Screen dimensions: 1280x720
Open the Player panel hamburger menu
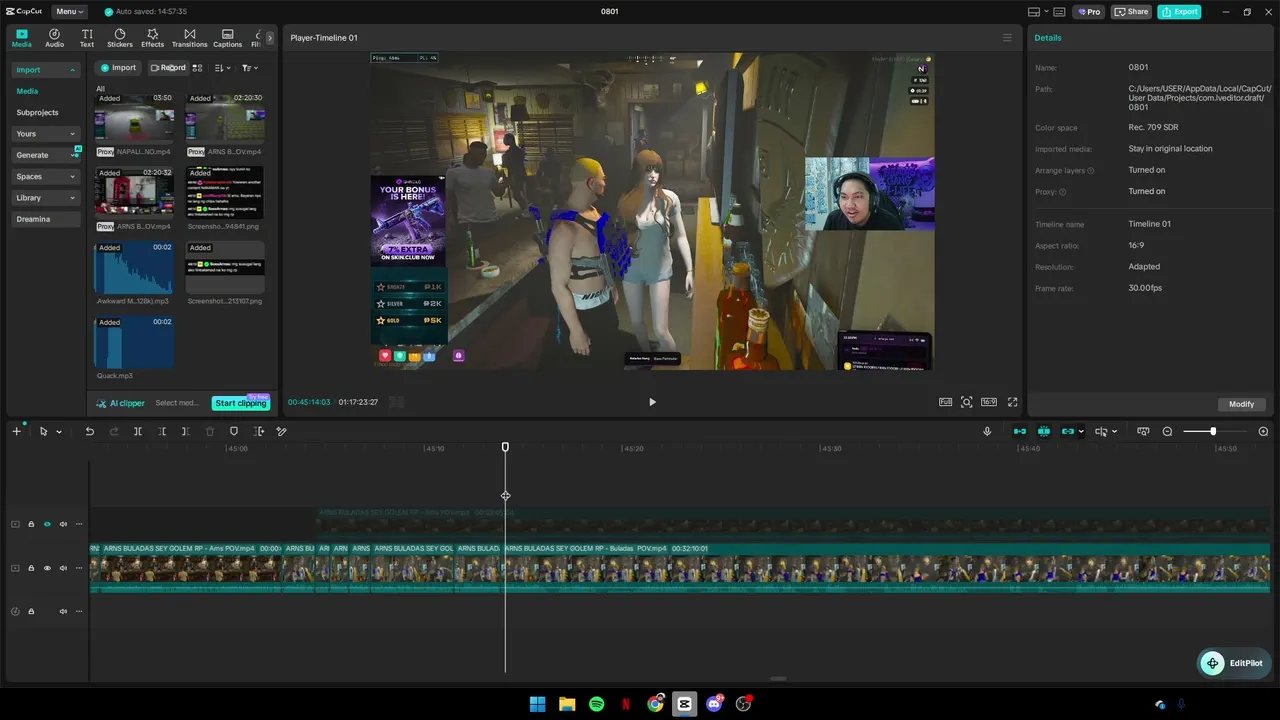(x=1007, y=38)
